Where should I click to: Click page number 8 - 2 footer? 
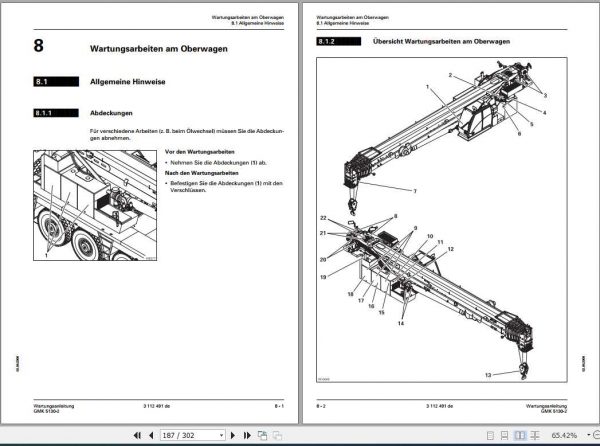321,406
